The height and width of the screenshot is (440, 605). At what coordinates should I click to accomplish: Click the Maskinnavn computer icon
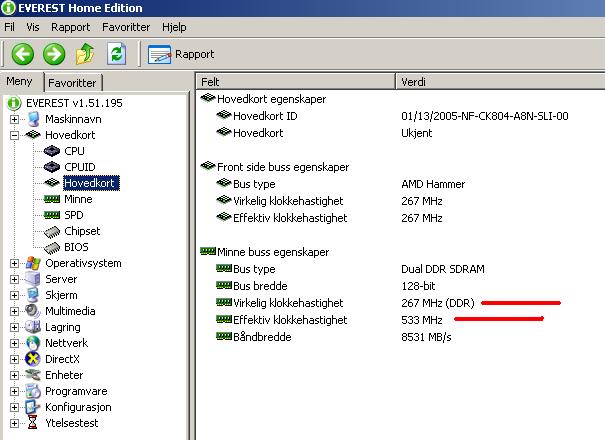pos(34,119)
